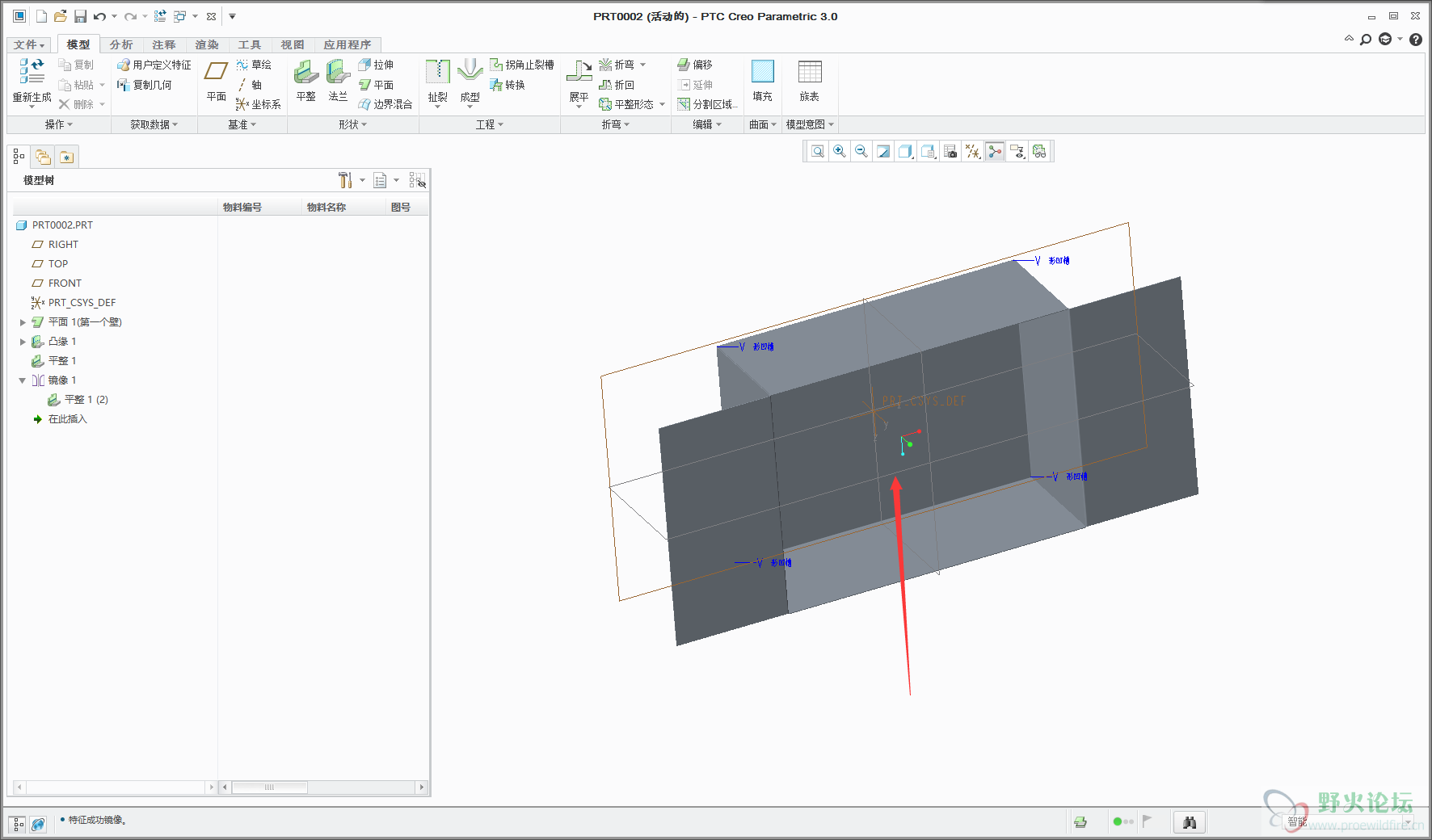1432x840 pixels.
Task: Click the Conversion (转换) tool
Action: pos(508,85)
